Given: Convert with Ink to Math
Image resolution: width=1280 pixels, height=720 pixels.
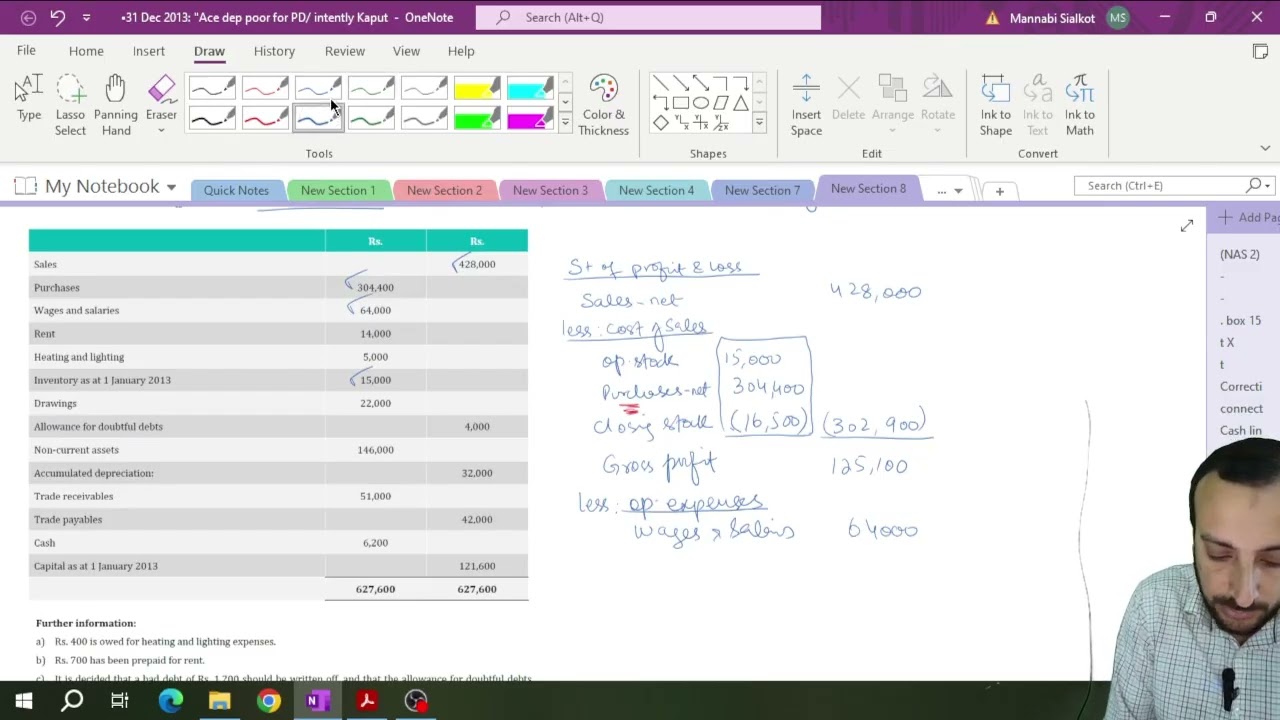Looking at the screenshot, I should 1080,105.
